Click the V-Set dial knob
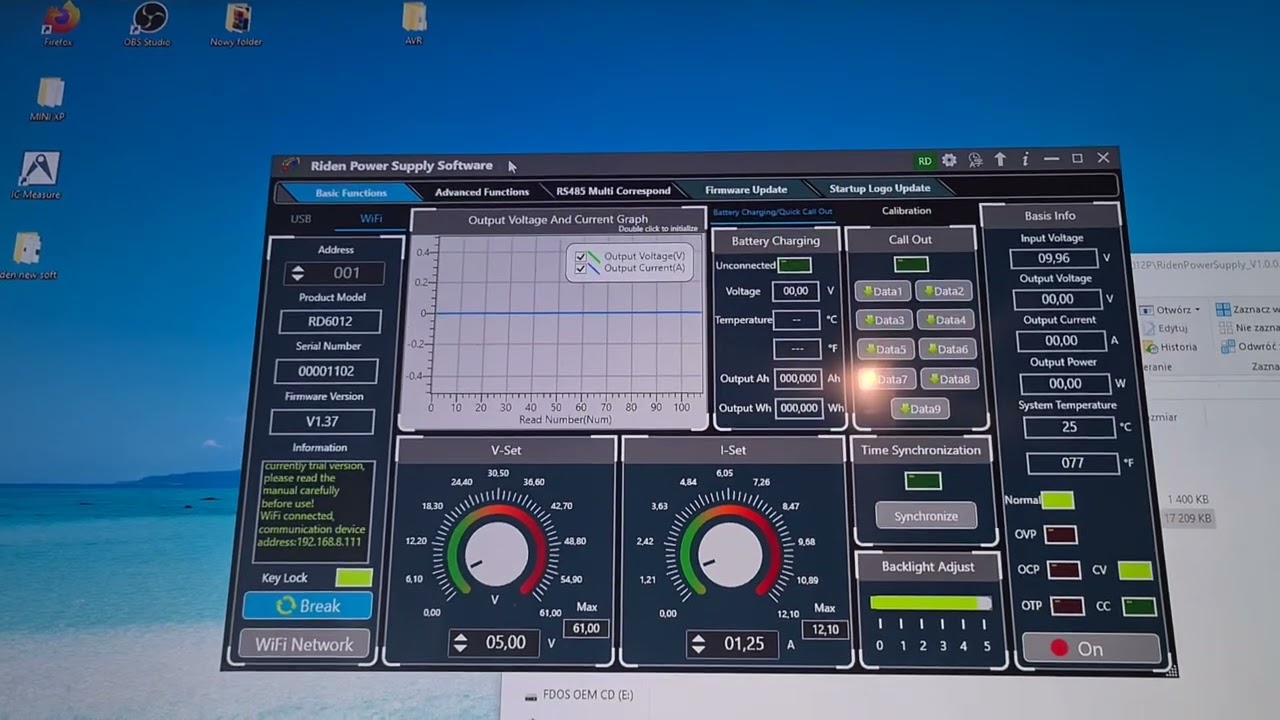The image size is (1280, 720). [496, 552]
